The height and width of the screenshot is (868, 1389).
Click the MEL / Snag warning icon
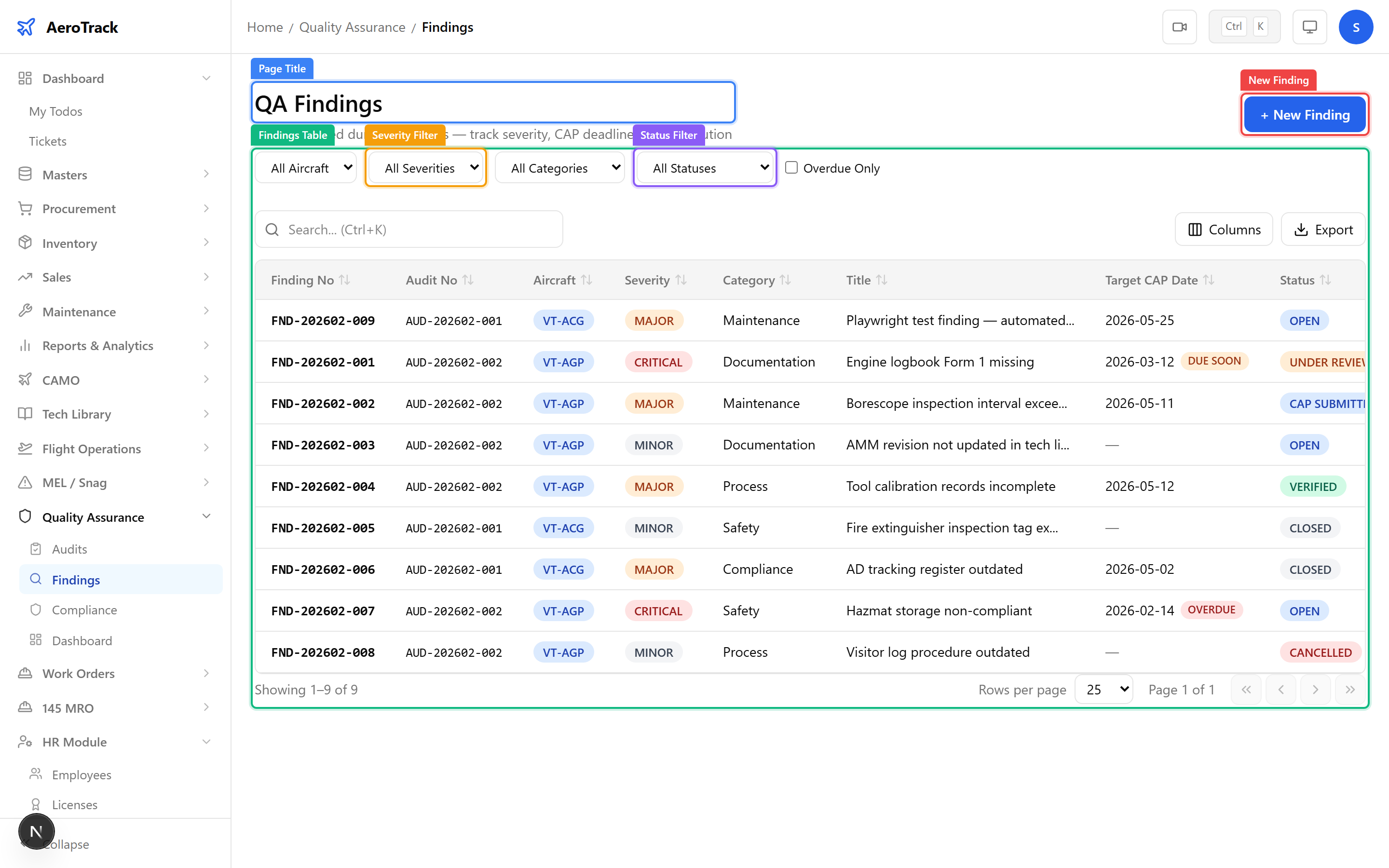(x=25, y=483)
